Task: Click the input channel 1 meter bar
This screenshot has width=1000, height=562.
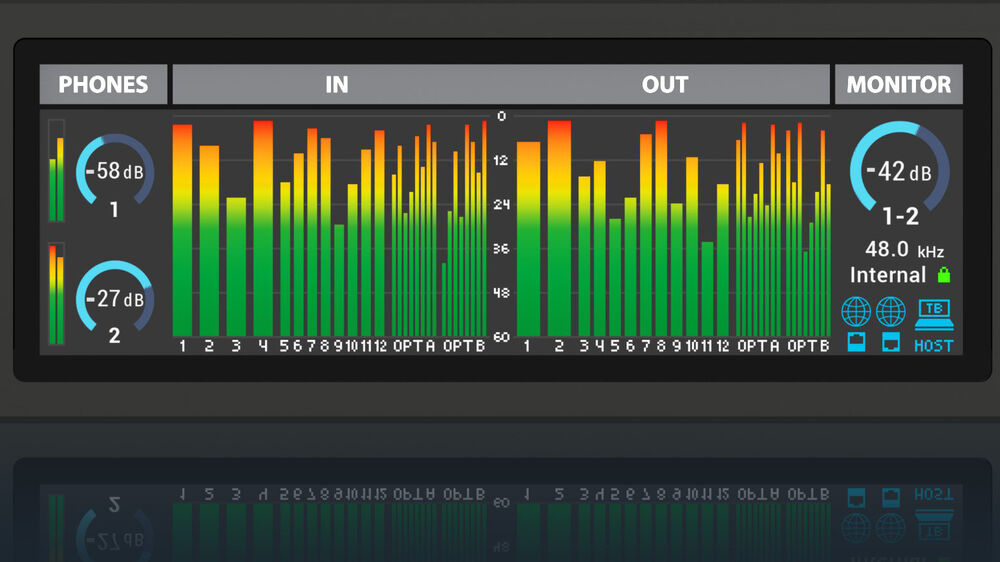Action: [x=182, y=230]
